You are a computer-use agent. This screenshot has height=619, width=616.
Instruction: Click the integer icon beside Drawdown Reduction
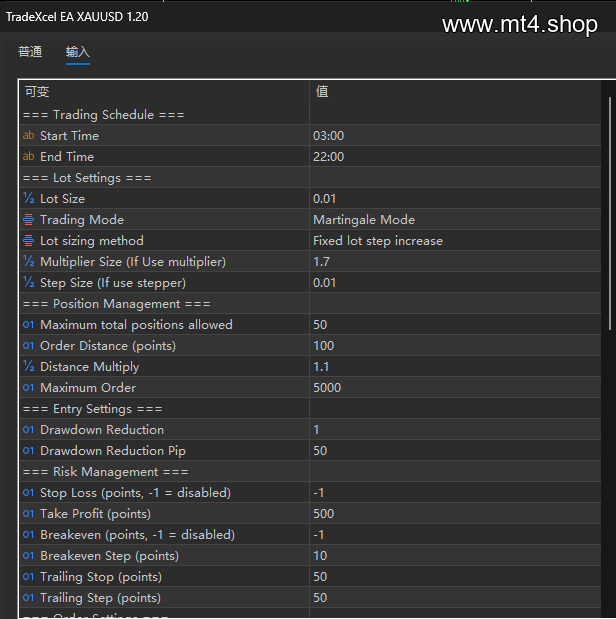click(28, 430)
